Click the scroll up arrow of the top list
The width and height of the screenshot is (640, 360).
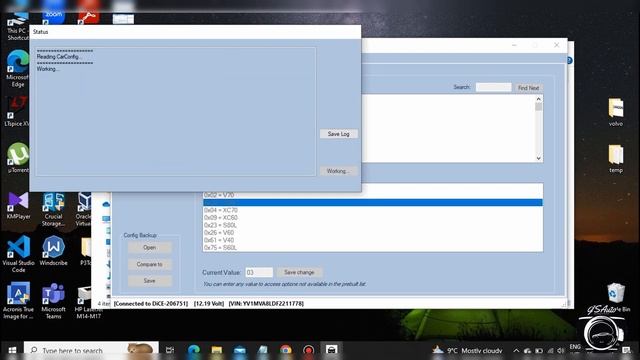[x=538, y=99]
